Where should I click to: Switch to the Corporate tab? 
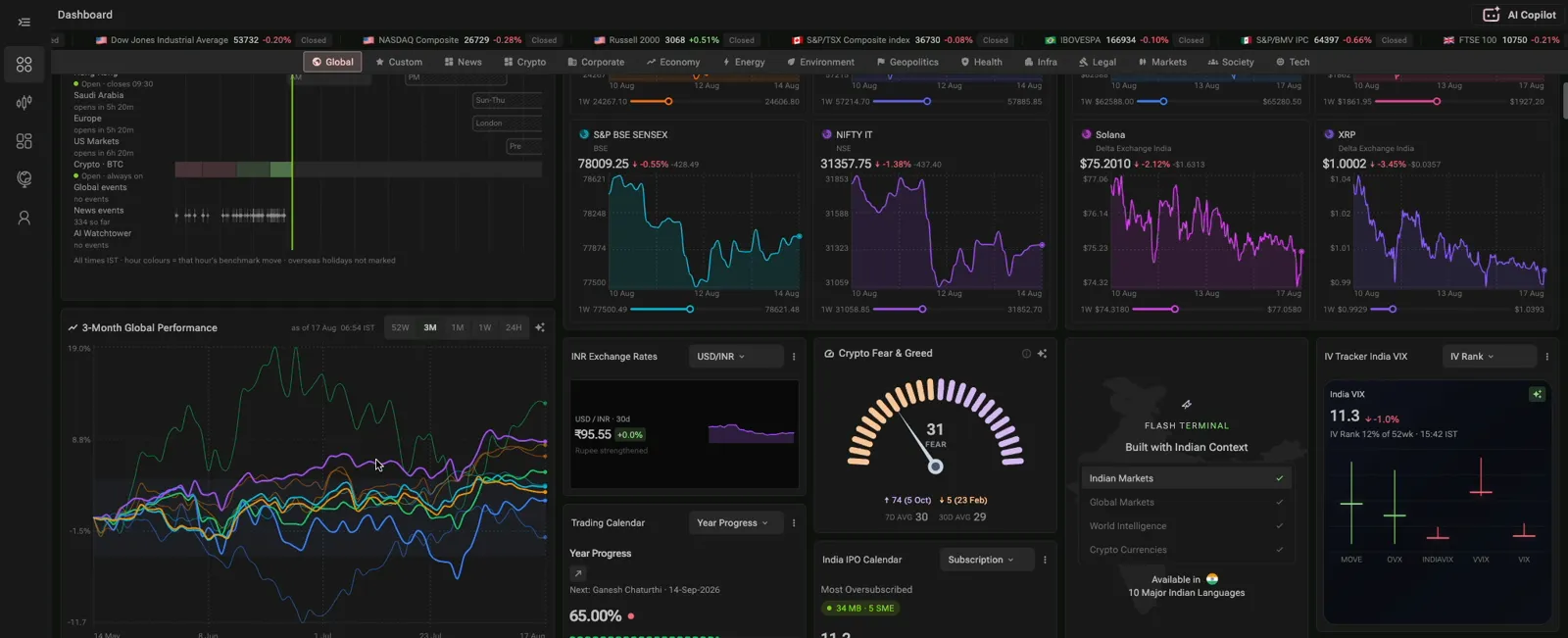click(596, 62)
